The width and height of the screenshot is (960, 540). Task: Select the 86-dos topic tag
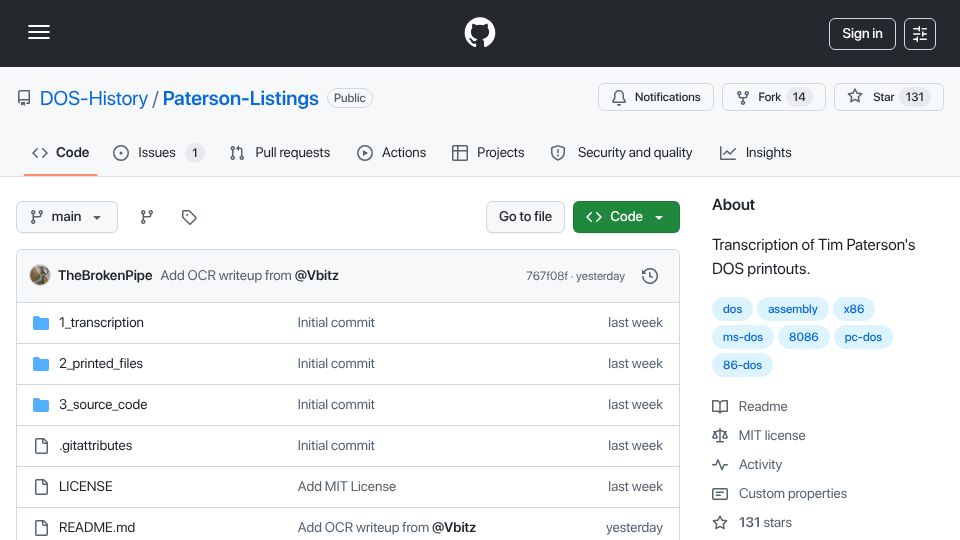tap(743, 366)
